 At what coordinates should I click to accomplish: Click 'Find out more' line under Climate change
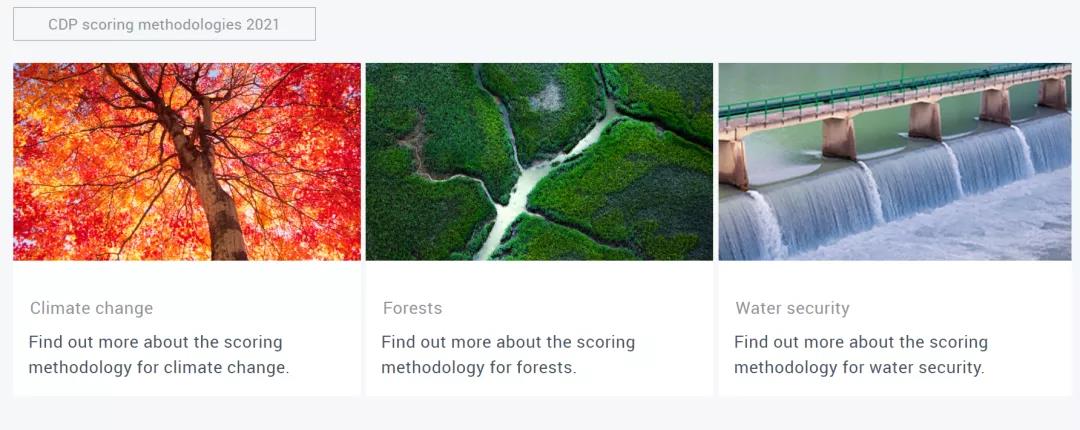pyautogui.click(x=156, y=342)
